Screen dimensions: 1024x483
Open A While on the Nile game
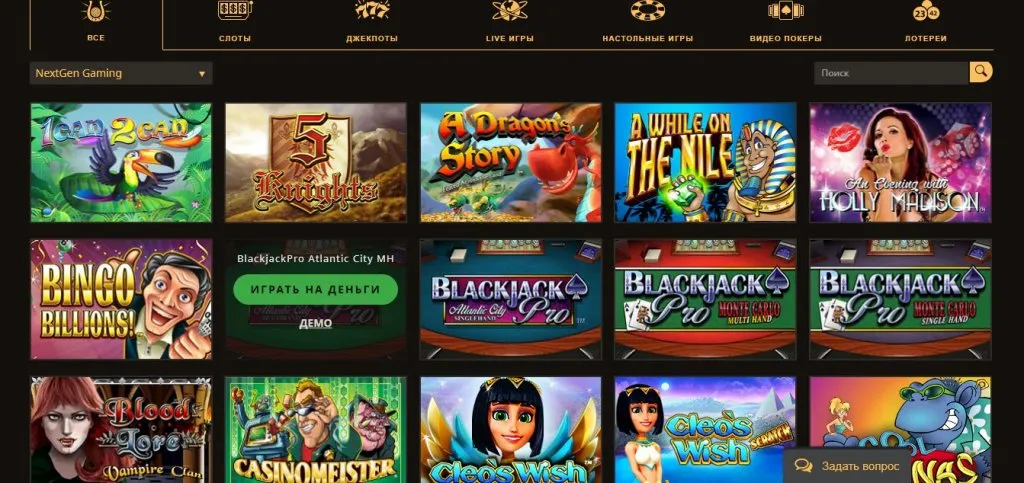(x=705, y=163)
